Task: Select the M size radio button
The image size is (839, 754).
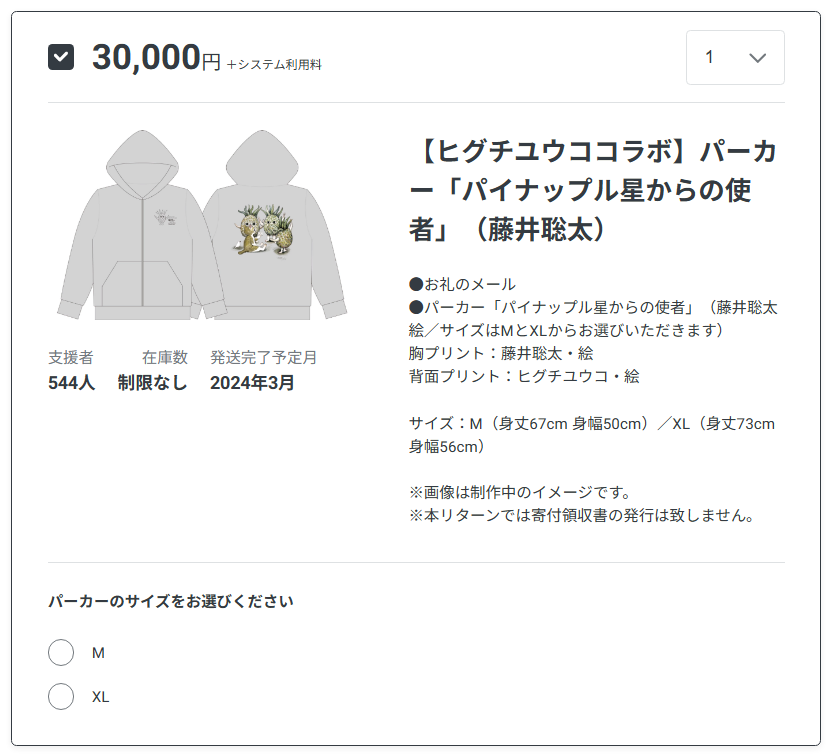Action: tap(61, 652)
